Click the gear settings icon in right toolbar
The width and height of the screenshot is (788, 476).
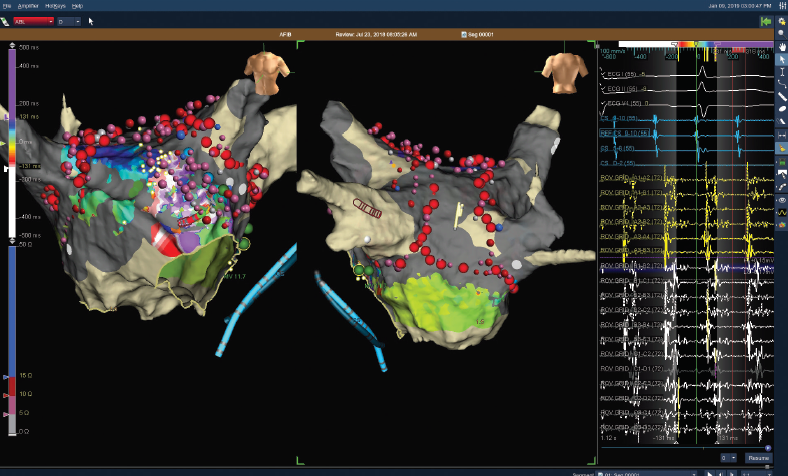[782, 22]
